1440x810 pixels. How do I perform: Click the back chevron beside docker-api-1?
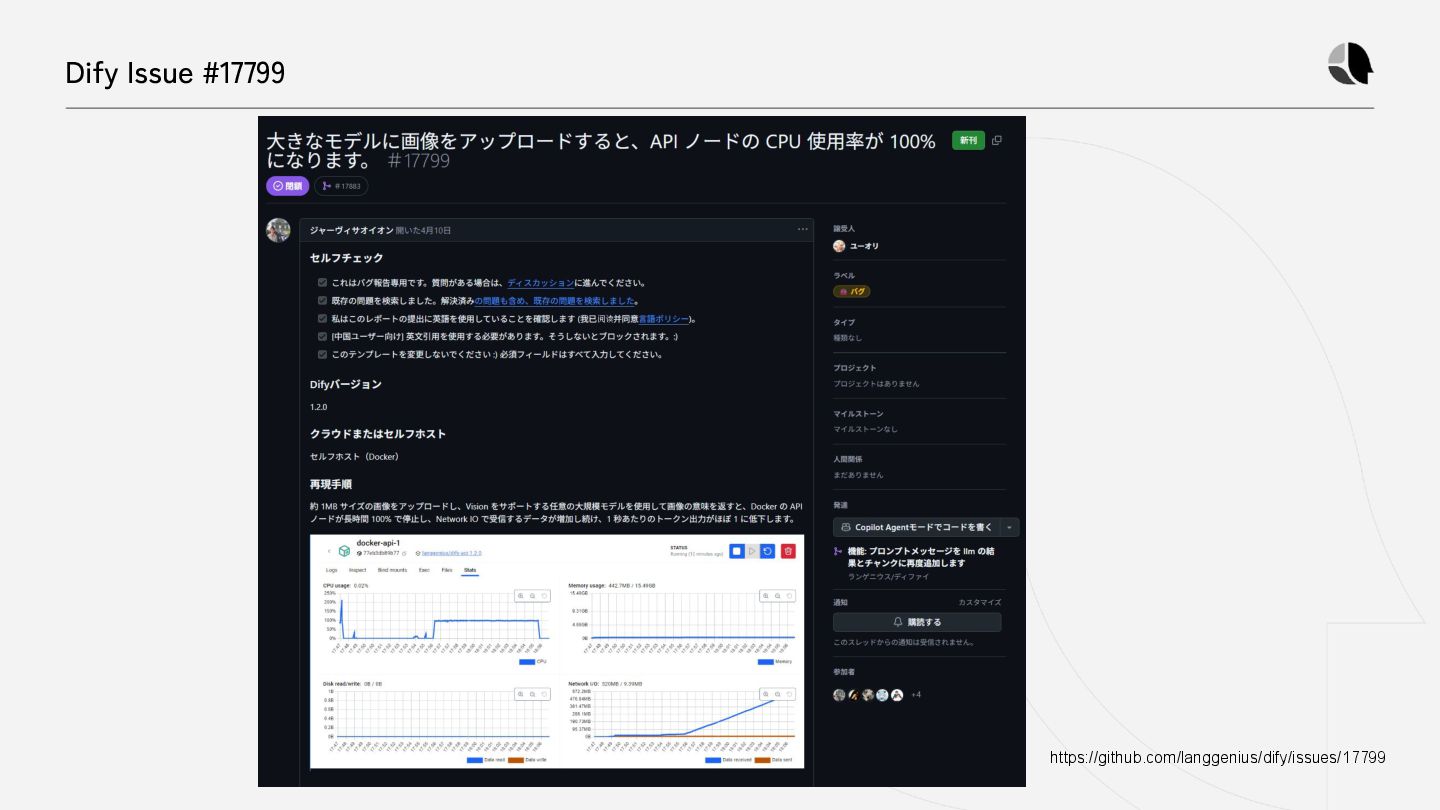329,551
